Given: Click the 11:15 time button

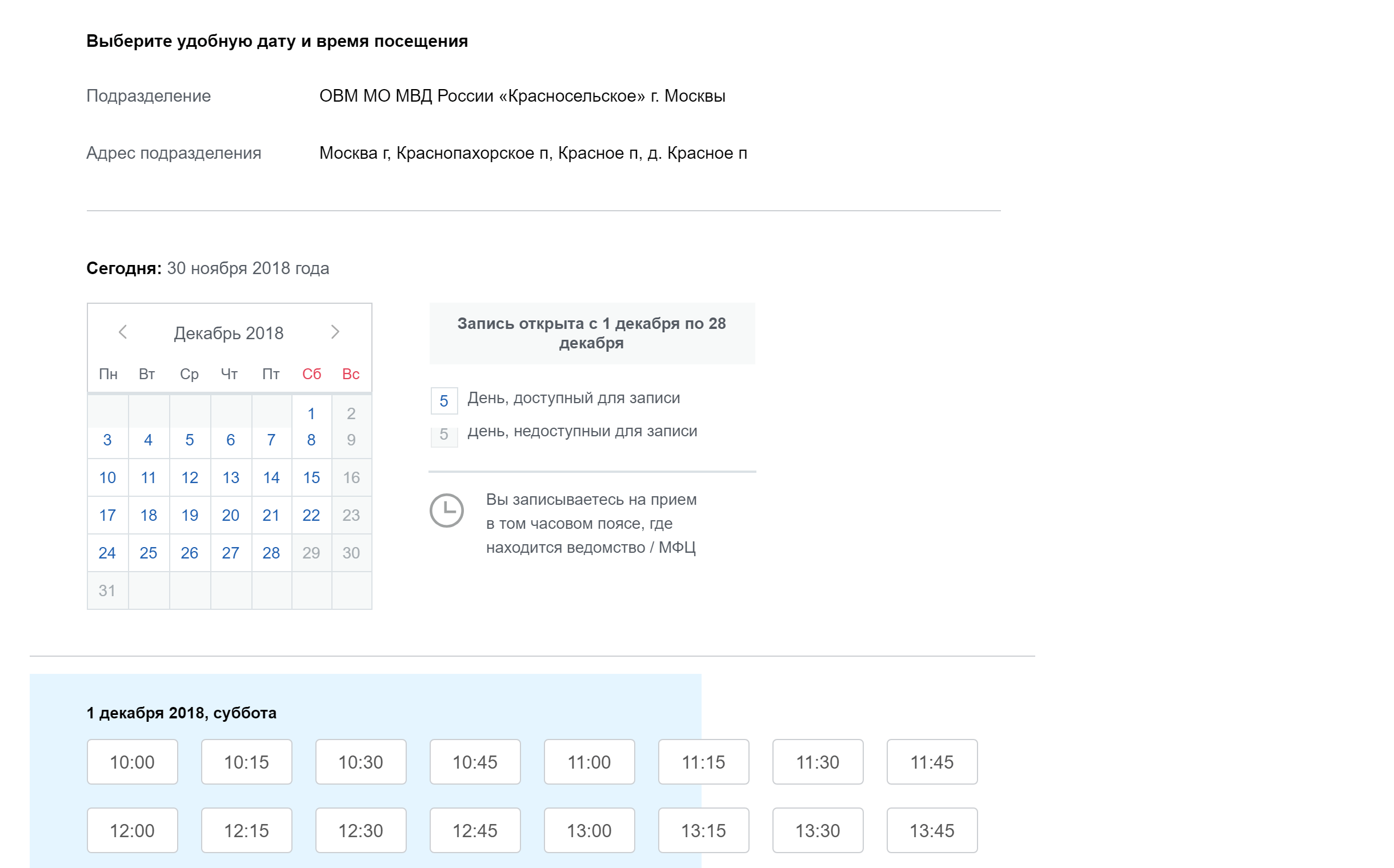Looking at the screenshot, I should point(704,762).
